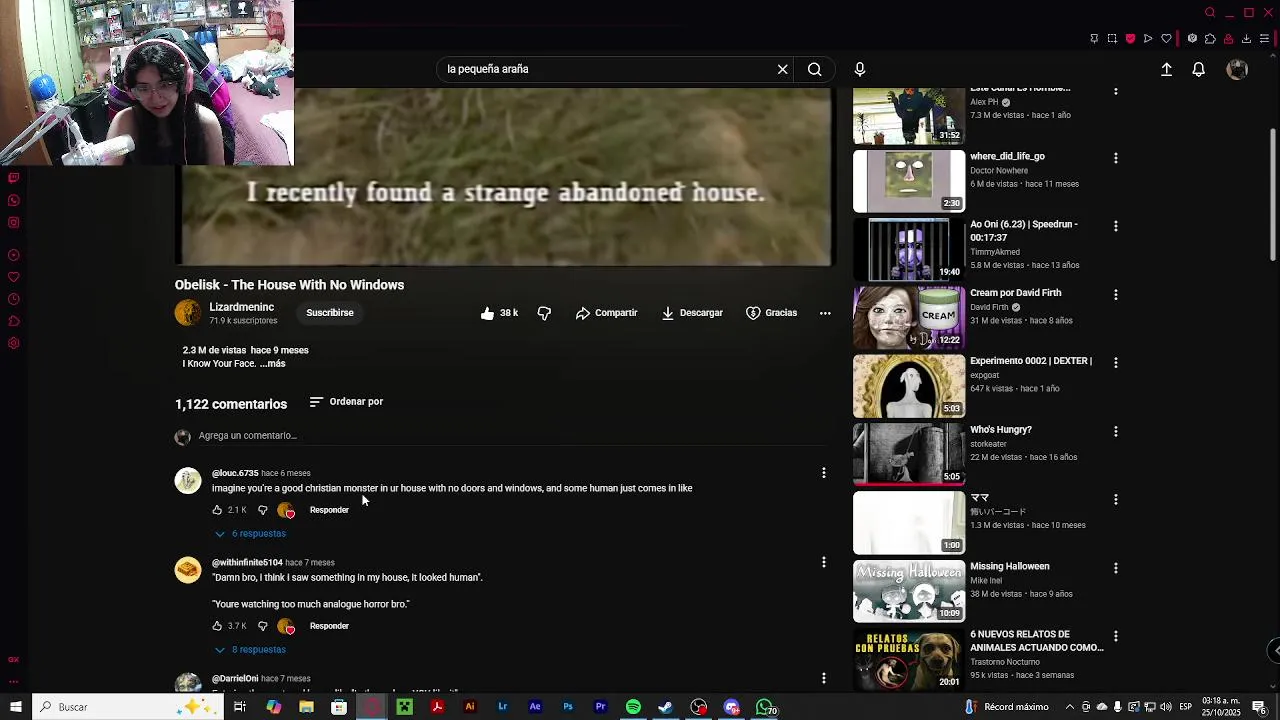Open browser downloads icon
This screenshot has width=1280, height=720.
[x=1246, y=39]
